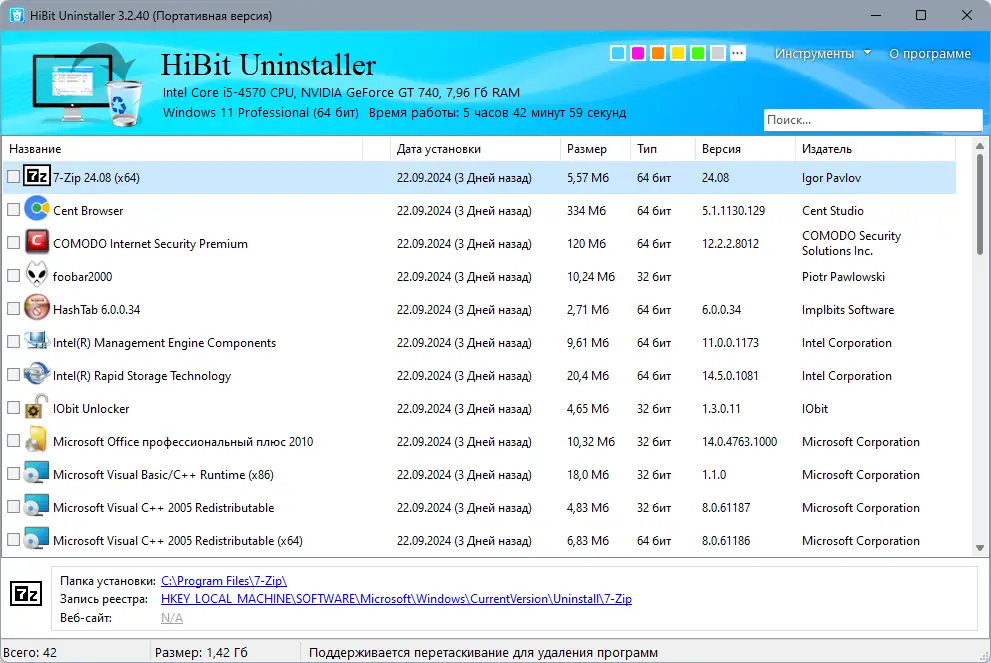Click the HiBit Uninstaller title bar icon
The image size is (991, 663).
16,15
